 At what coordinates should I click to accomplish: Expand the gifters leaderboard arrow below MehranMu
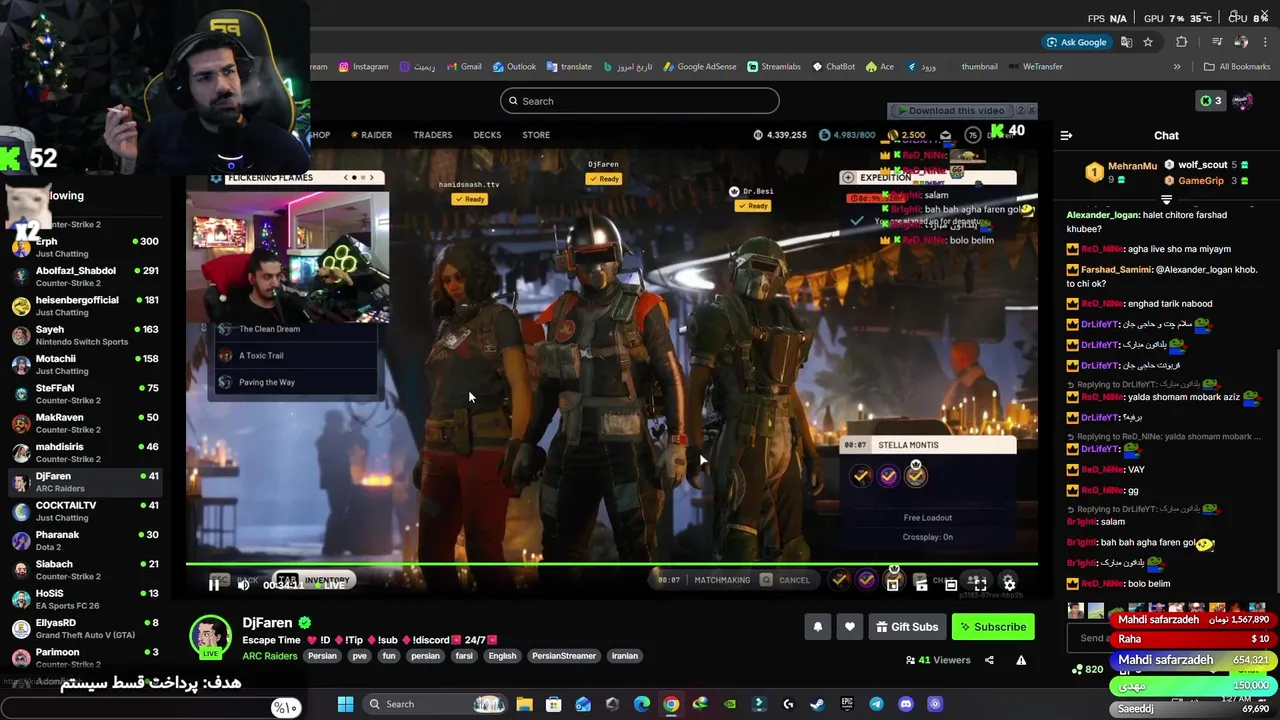1166,199
